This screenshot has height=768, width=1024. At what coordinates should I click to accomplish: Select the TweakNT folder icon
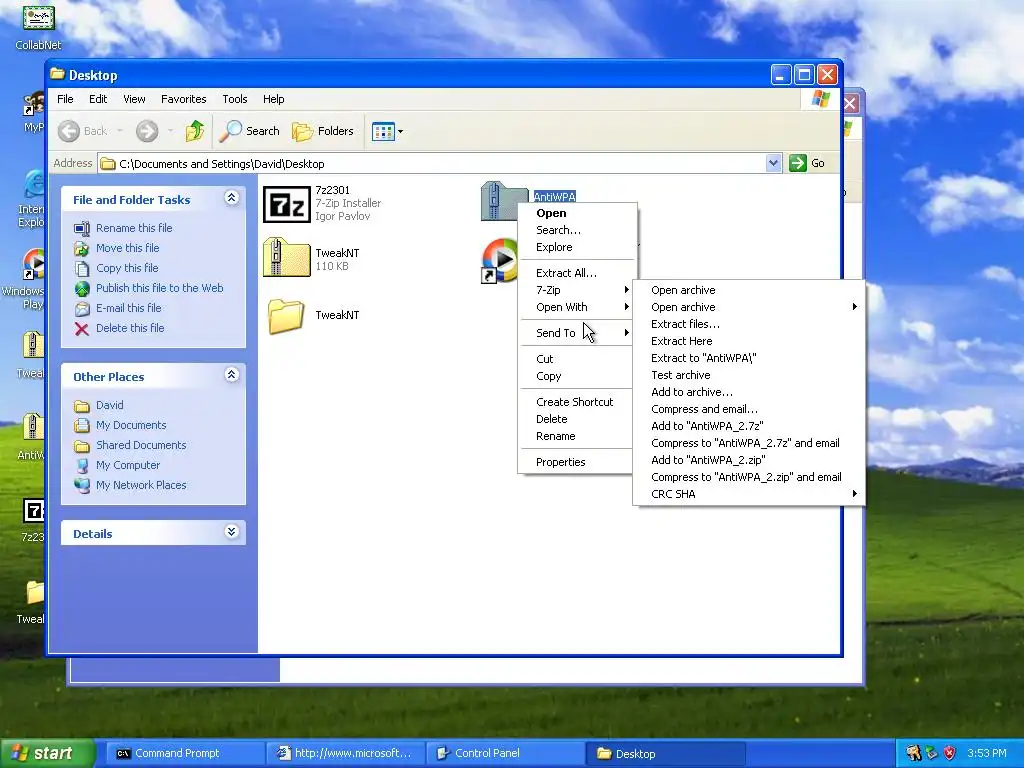(x=286, y=316)
